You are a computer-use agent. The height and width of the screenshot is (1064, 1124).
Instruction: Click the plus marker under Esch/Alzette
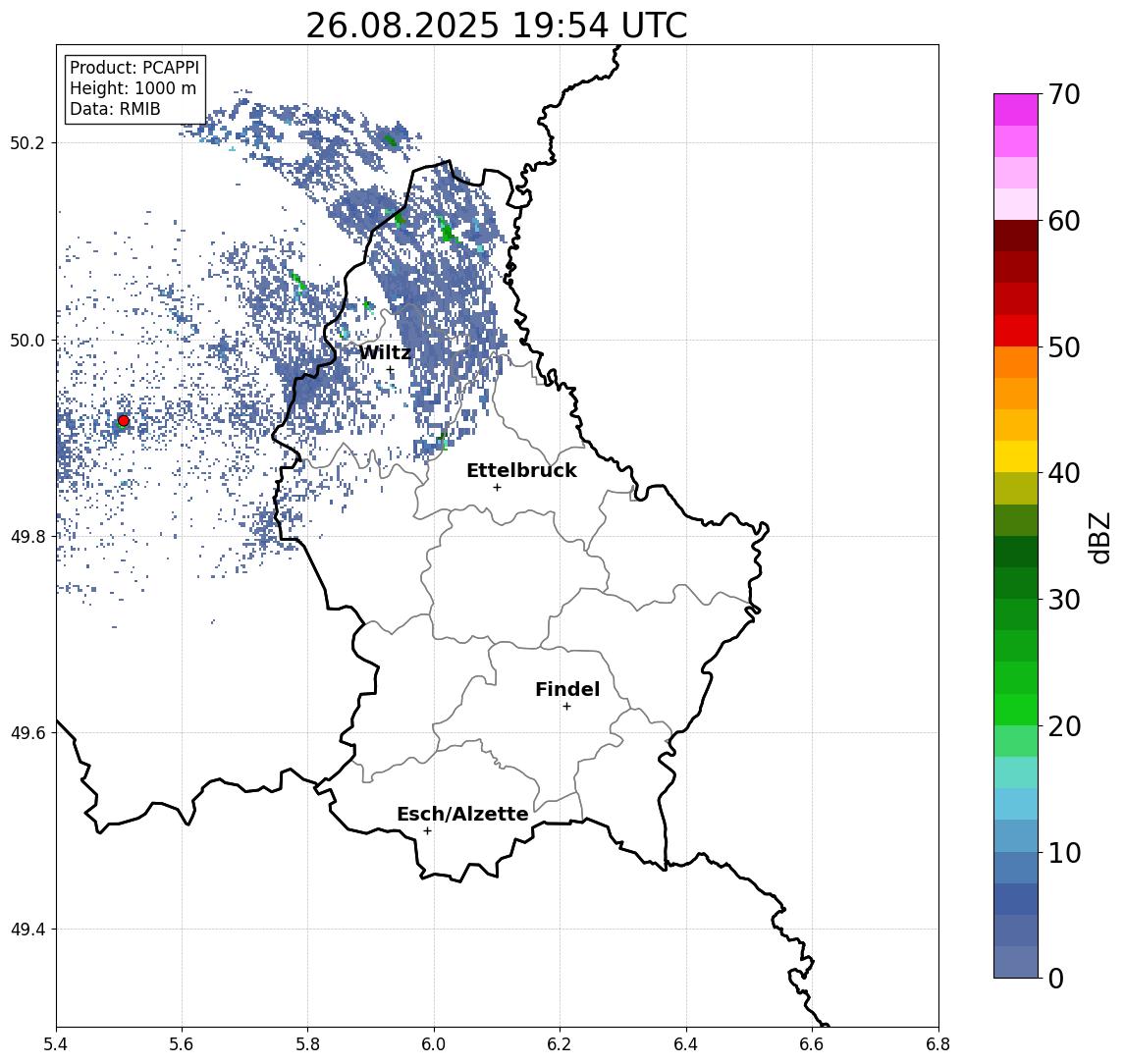[427, 831]
